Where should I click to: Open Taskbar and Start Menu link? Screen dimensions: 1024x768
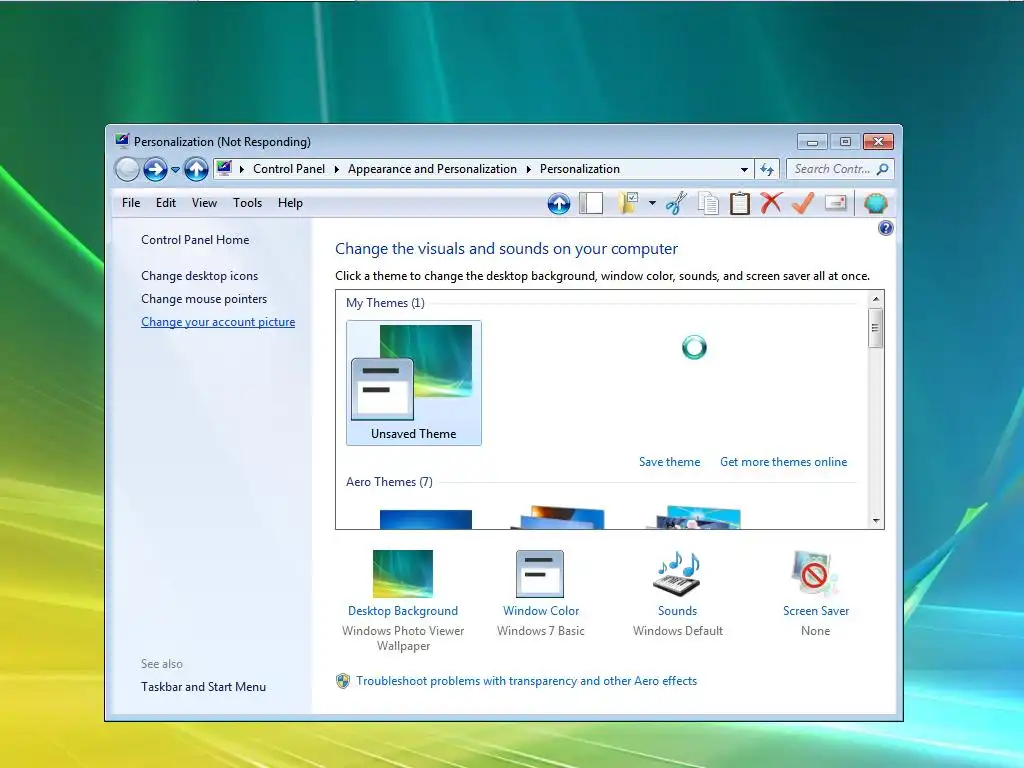[x=203, y=686]
